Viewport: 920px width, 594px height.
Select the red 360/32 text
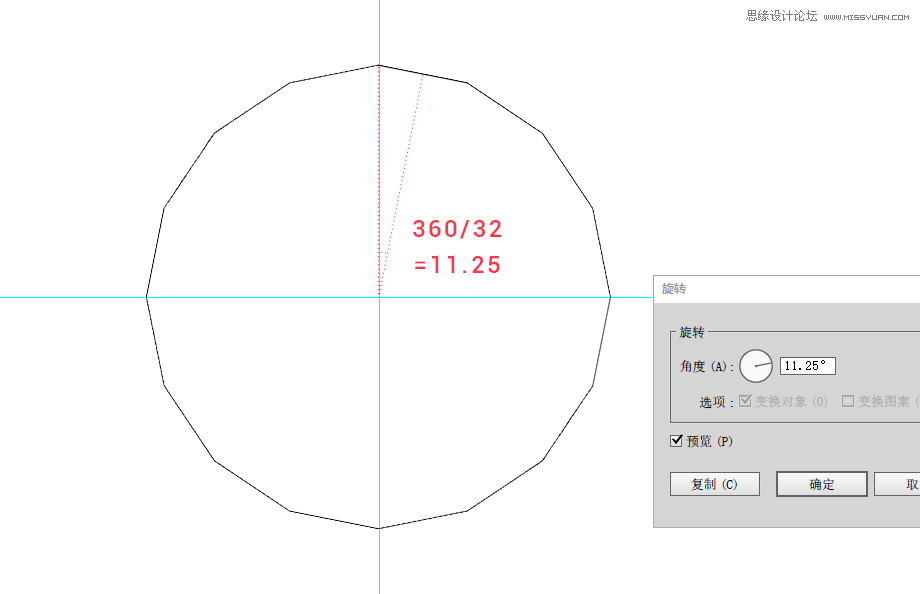click(x=458, y=229)
